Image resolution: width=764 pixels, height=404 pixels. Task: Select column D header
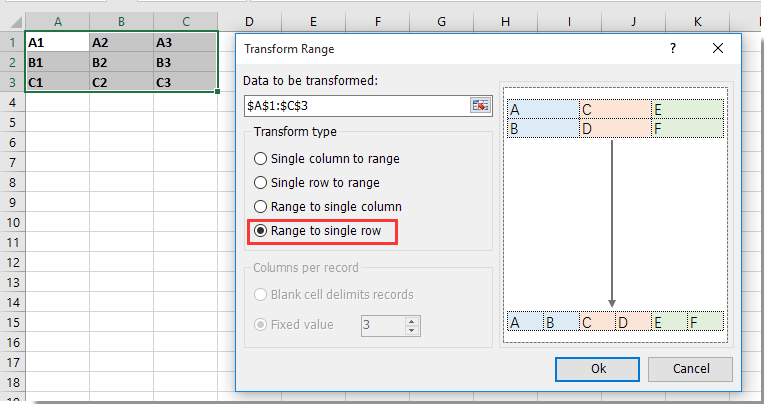248,21
